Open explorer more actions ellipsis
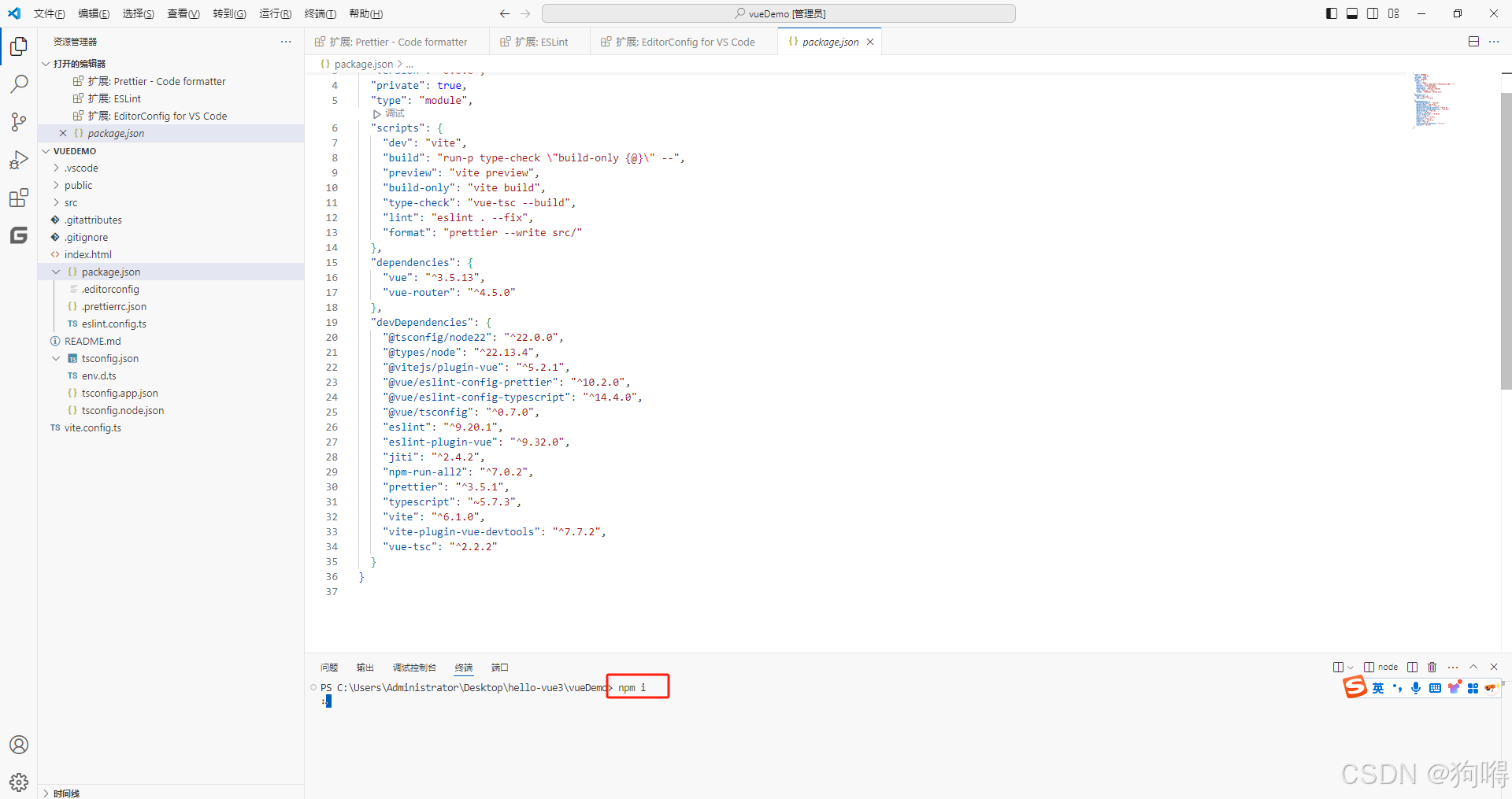Viewport: 1512px width, 799px height. click(285, 41)
